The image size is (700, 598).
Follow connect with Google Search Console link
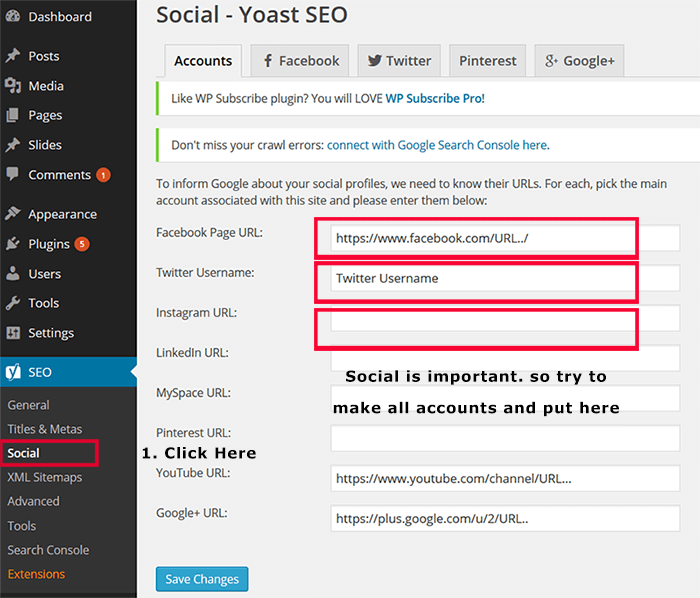coord(437,145)
